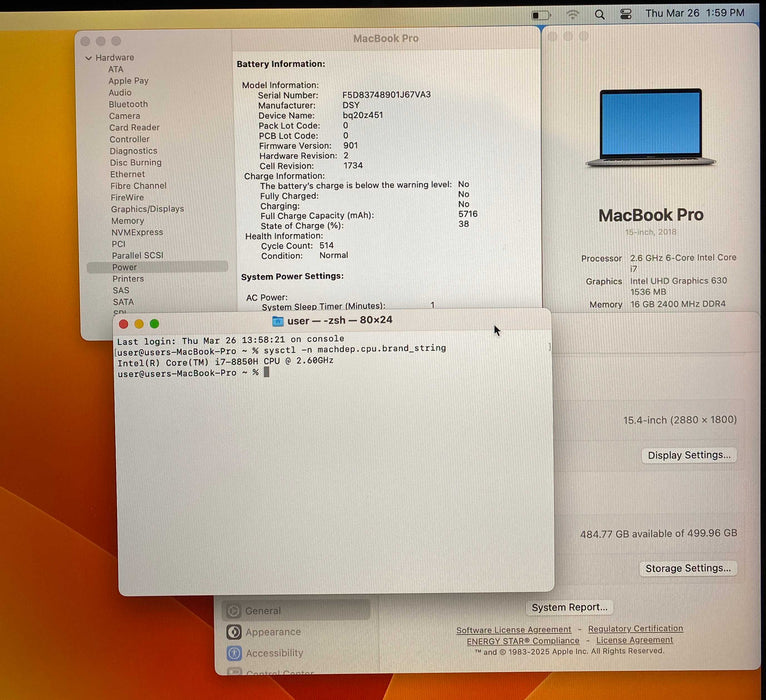Click the i7-8850H output line in Terminal
This screenshot has width=766, height=700.
click(x=225, y=361)
